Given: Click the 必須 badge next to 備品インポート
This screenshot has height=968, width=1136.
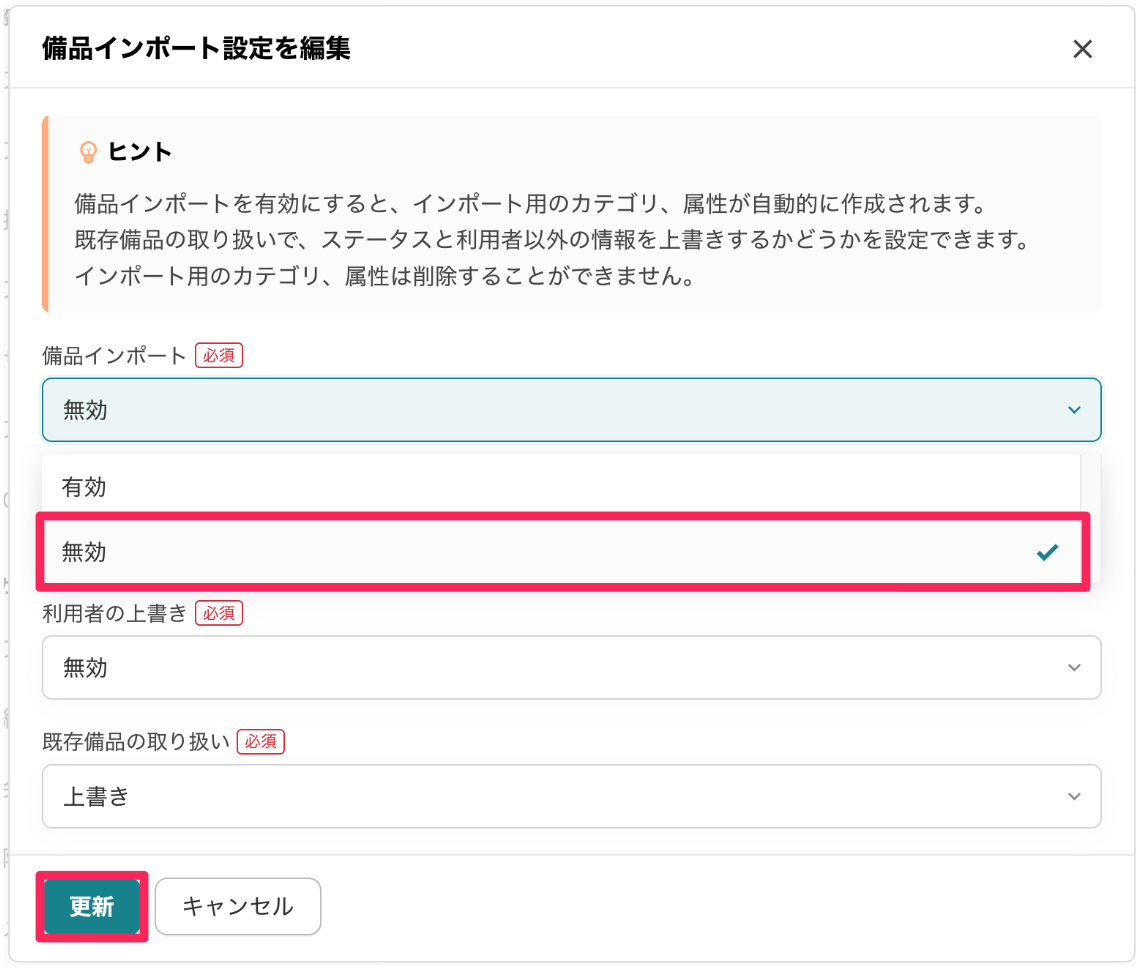Looking at the screenshot, I should [219, 356].
